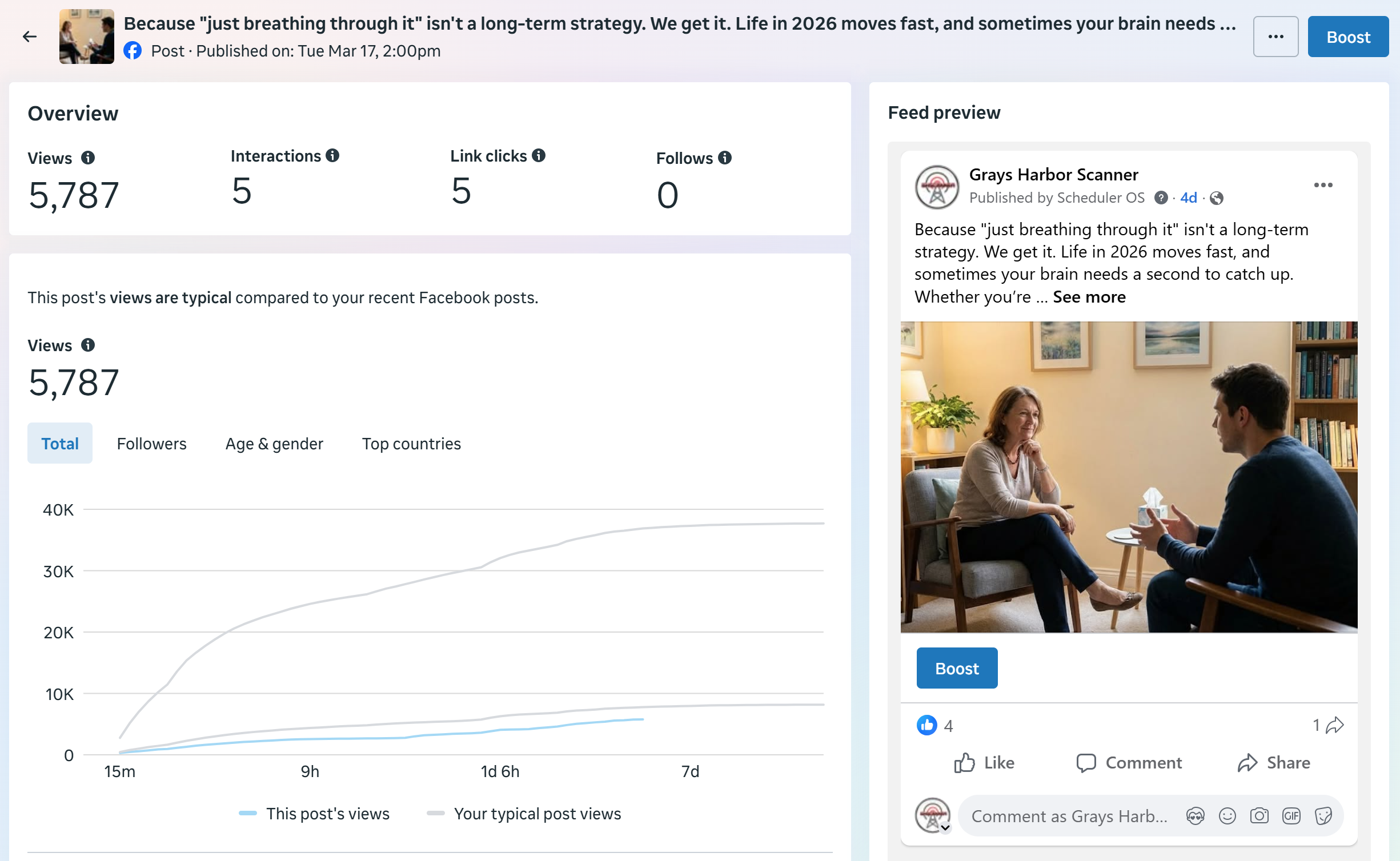Click the GIF icon in comment box
Viewport: 1400px width, 861px height.
[1291, 816]
